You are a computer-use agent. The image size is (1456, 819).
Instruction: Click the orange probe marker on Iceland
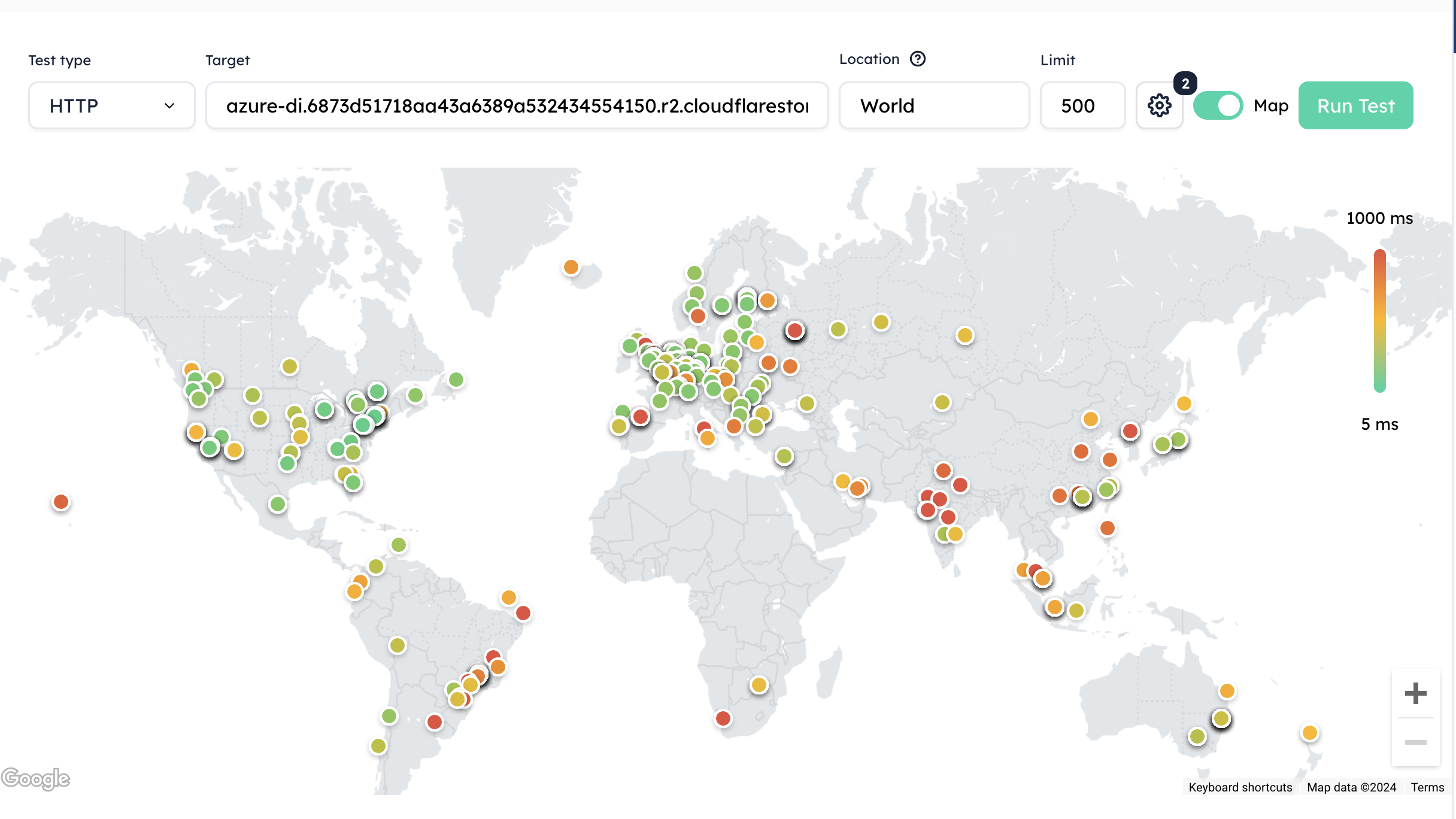point(571,267)
